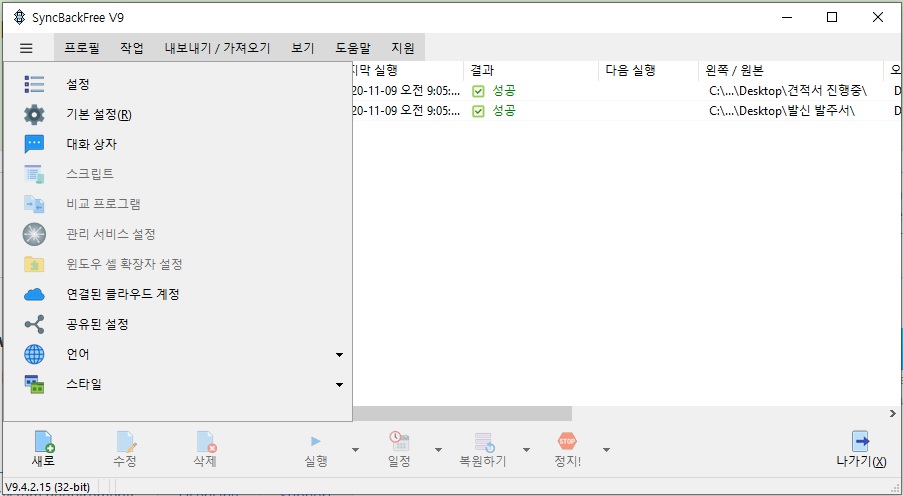Choose the 대화 상자 label
This screenshot has width=903, height=496.
[92, 144]
